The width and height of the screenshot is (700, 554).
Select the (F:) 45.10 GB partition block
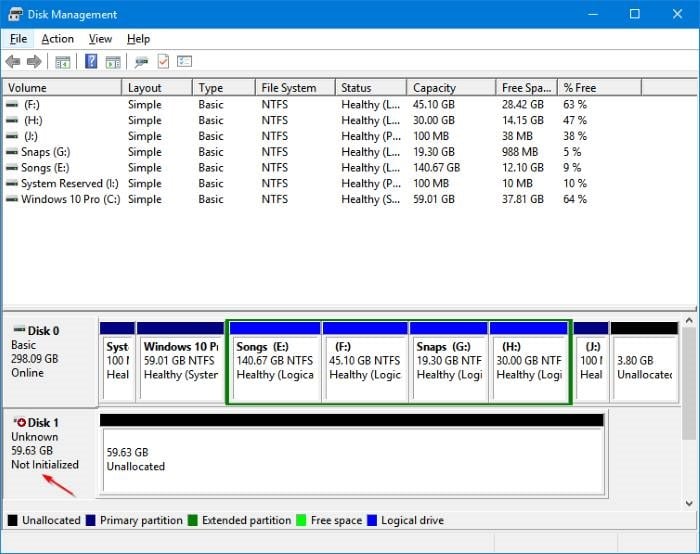(365, 361)
